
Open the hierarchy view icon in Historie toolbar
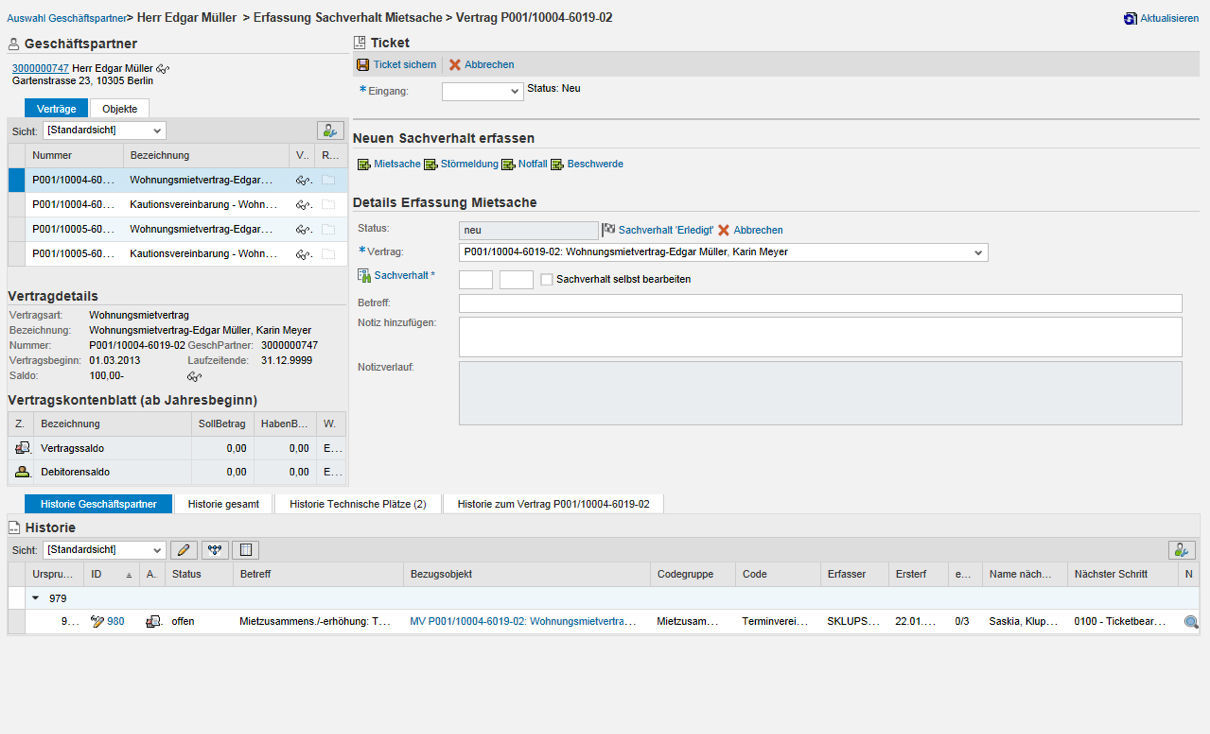coord(215,549)
